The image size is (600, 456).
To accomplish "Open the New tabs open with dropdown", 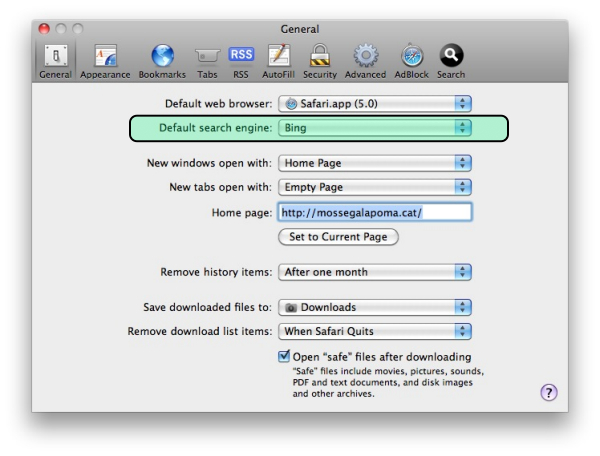I will click(x=375, y=187).
